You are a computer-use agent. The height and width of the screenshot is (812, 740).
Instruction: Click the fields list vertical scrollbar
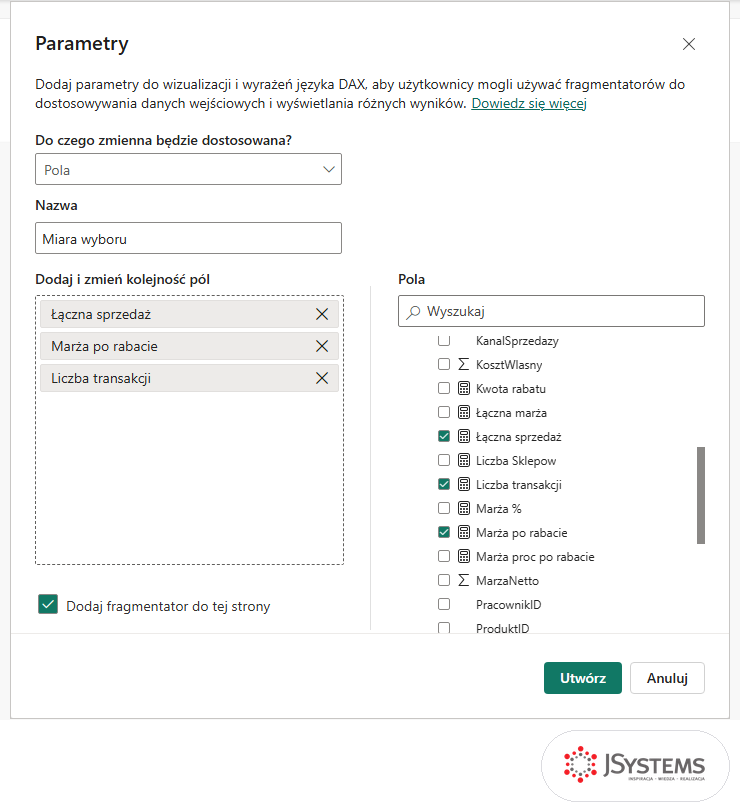click(x=701, y=495)
